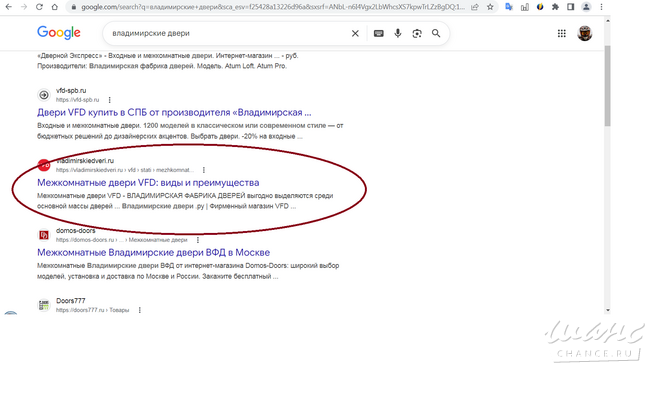Click the https://doors777.ru › Товары breadcrumb

coord(92,310)
